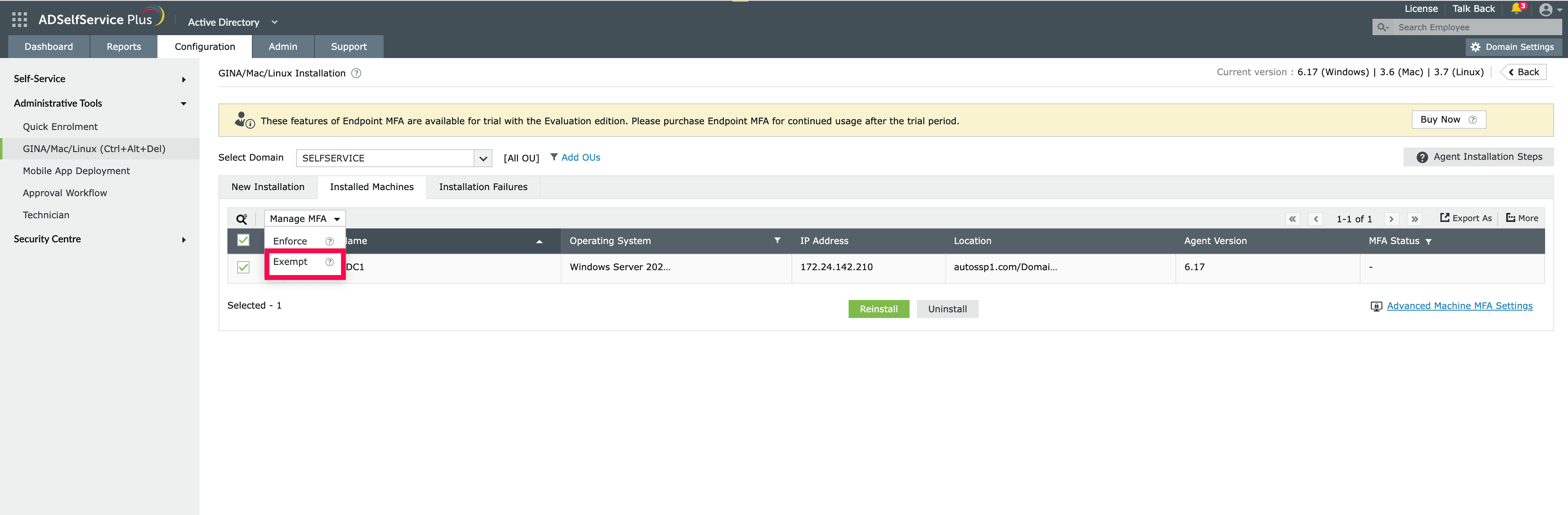The image size is (1568, 515).
Task: Click the help icon next to Exempt
Action: coord(329,262)
